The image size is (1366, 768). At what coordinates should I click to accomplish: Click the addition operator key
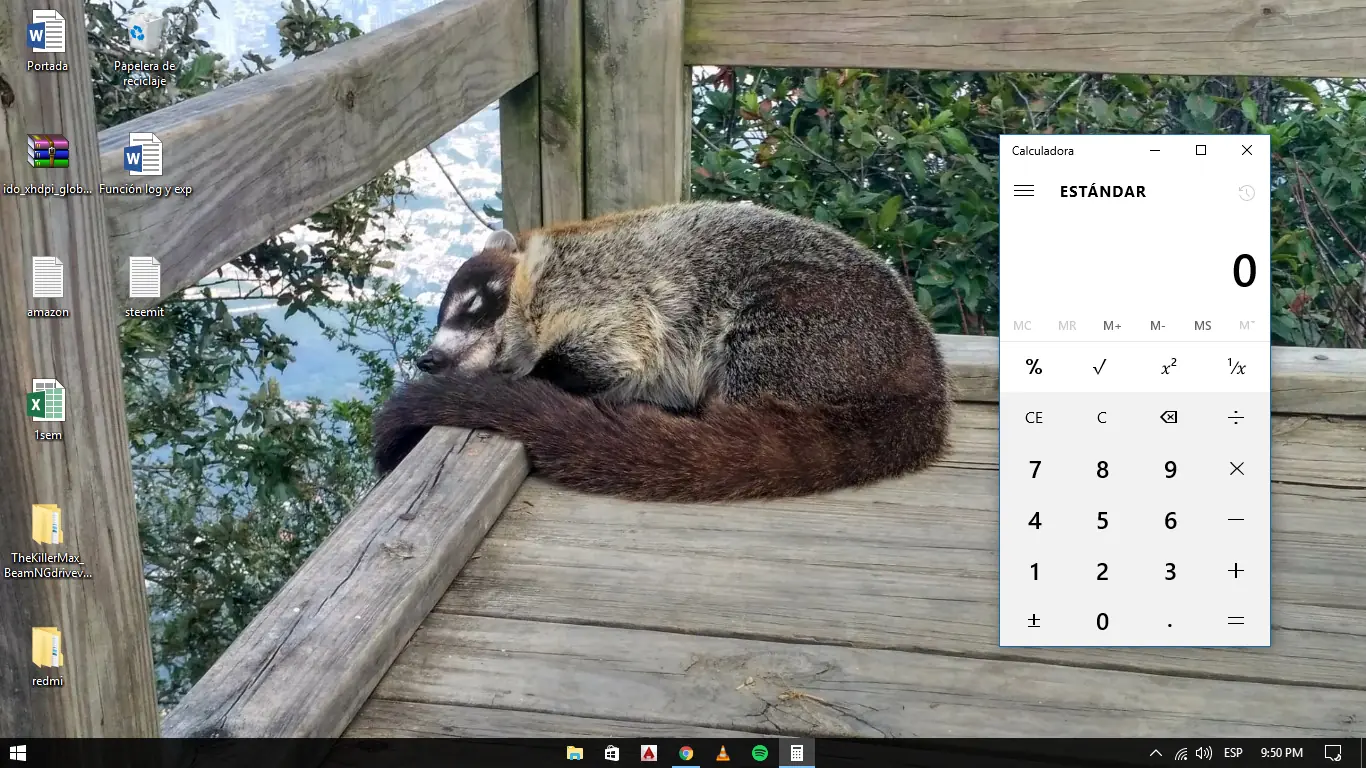pyautogui.click(x=1236, y=571)
